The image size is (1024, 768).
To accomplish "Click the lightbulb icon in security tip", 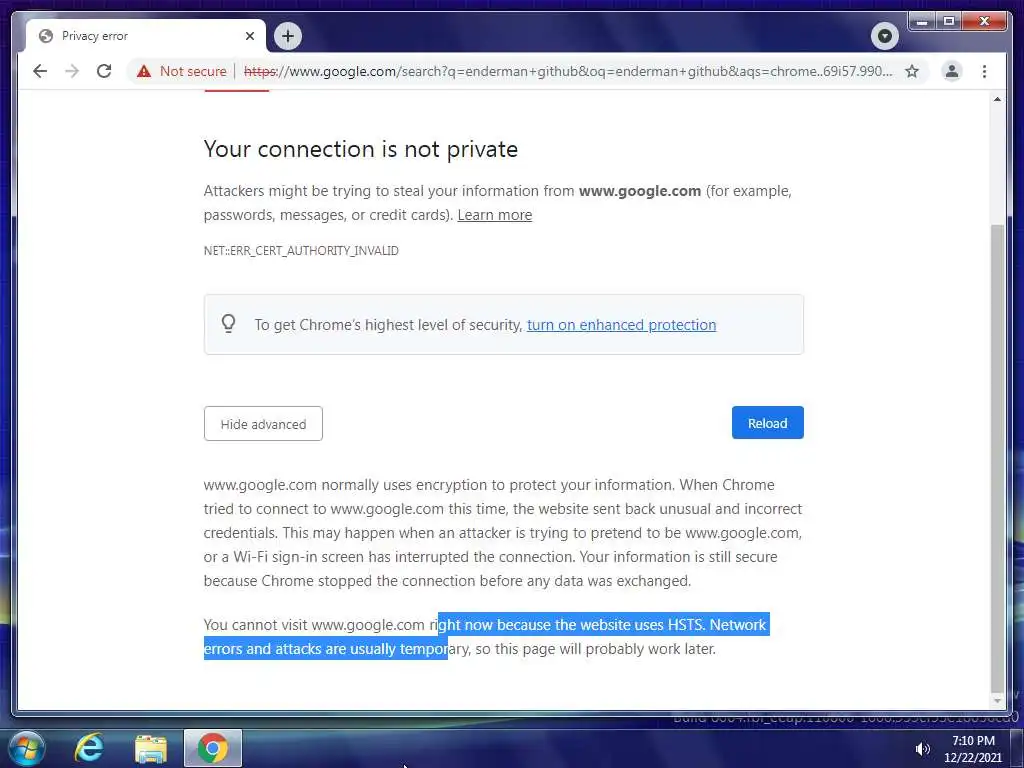I will pyautogui.click(x=228, y=324).
